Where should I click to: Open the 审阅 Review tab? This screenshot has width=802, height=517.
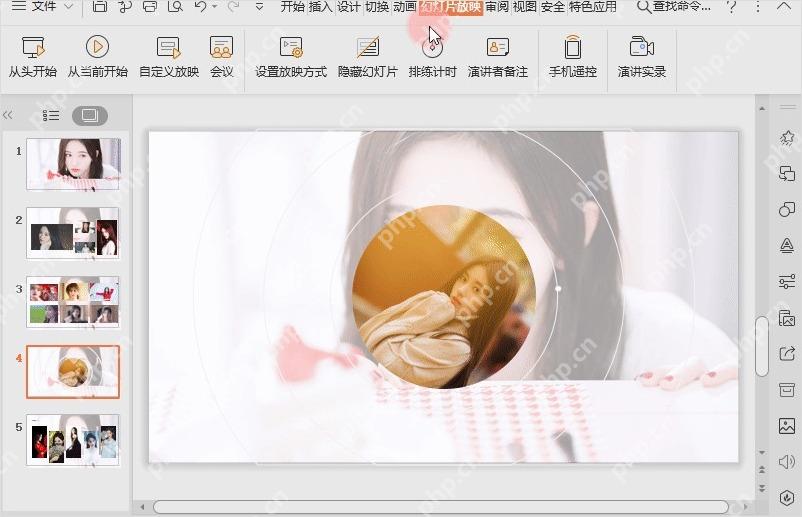click(497, 7)
